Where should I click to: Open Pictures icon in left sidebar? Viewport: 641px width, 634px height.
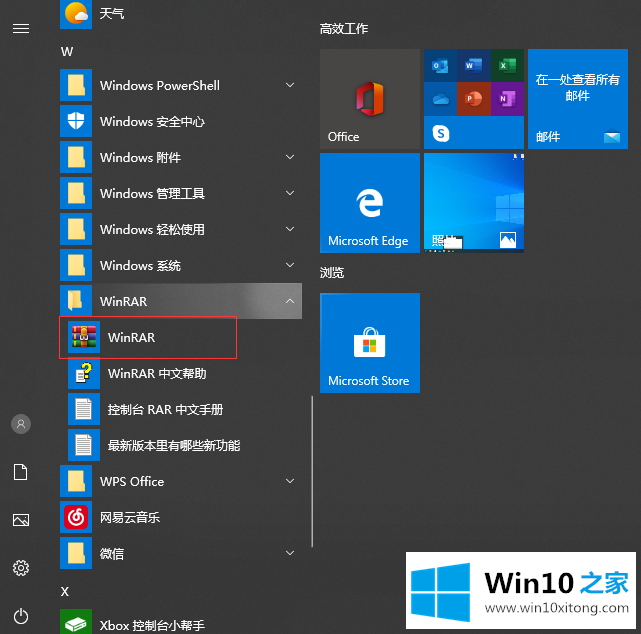(x=21, y=520)
